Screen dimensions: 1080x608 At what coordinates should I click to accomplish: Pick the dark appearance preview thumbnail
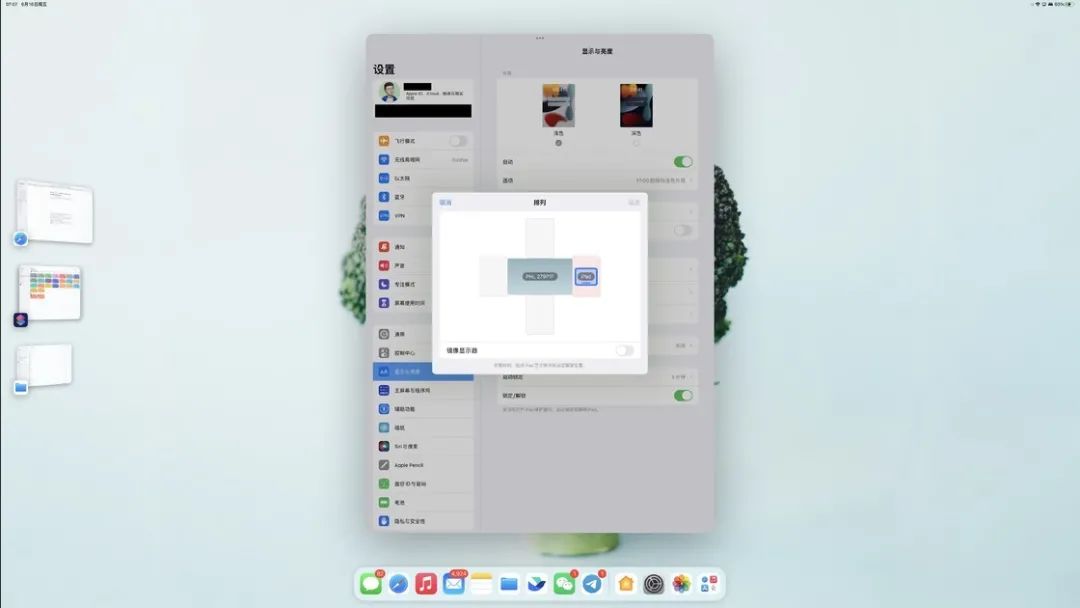[x=636, y=105]
